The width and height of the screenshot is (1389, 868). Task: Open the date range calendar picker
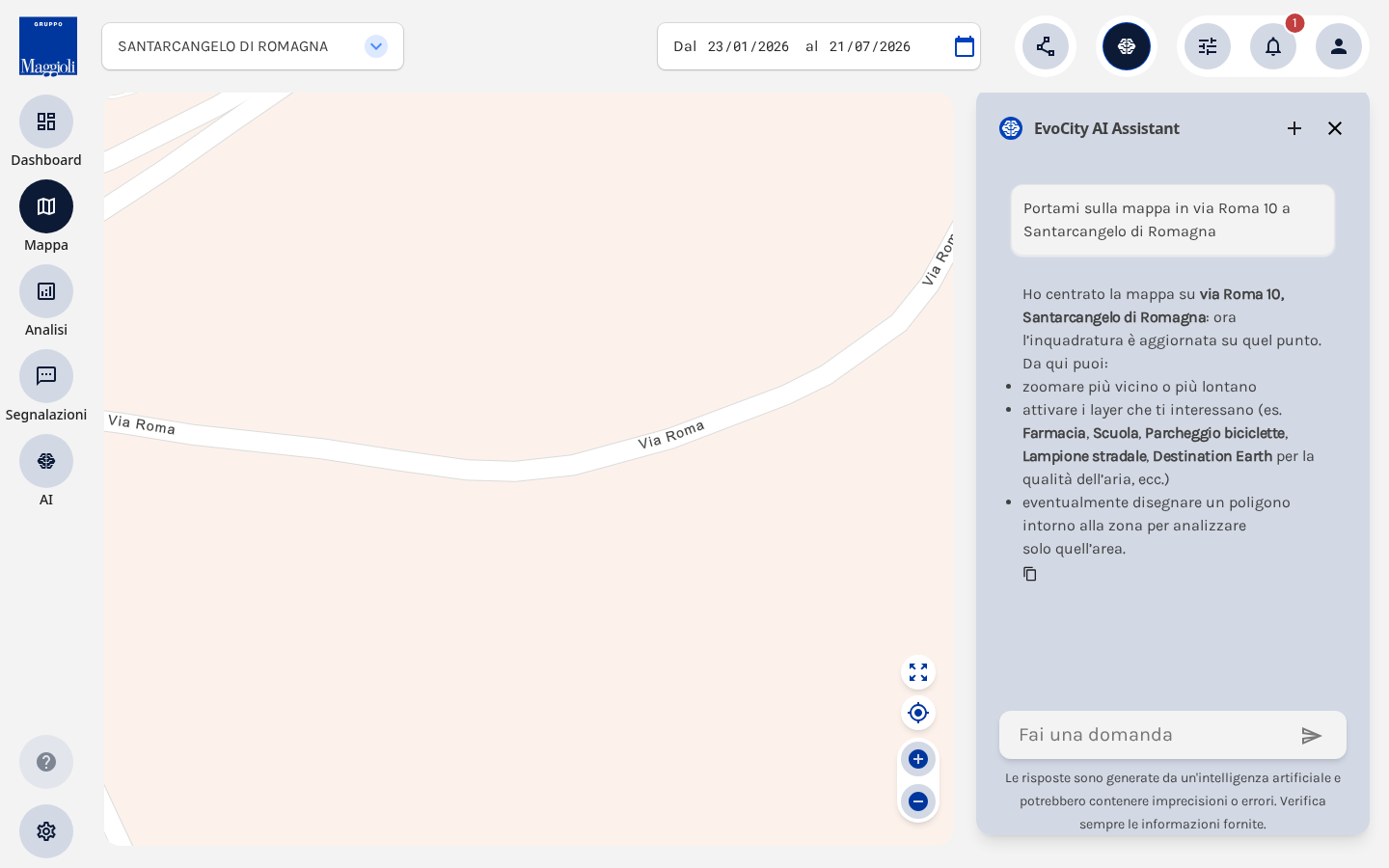click(965, 46)
